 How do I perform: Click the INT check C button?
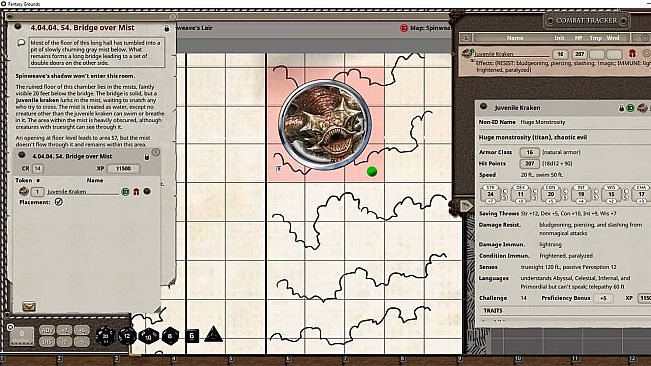pyautogui.click(x=595, y=191)
